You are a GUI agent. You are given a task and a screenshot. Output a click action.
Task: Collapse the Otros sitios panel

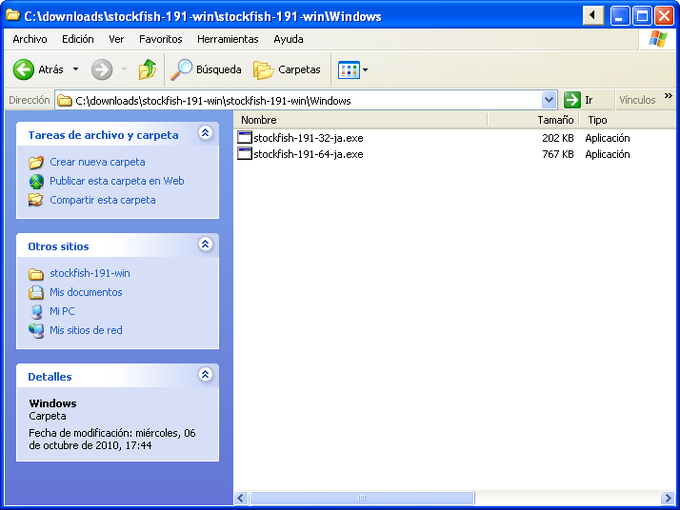coord(205,244)
